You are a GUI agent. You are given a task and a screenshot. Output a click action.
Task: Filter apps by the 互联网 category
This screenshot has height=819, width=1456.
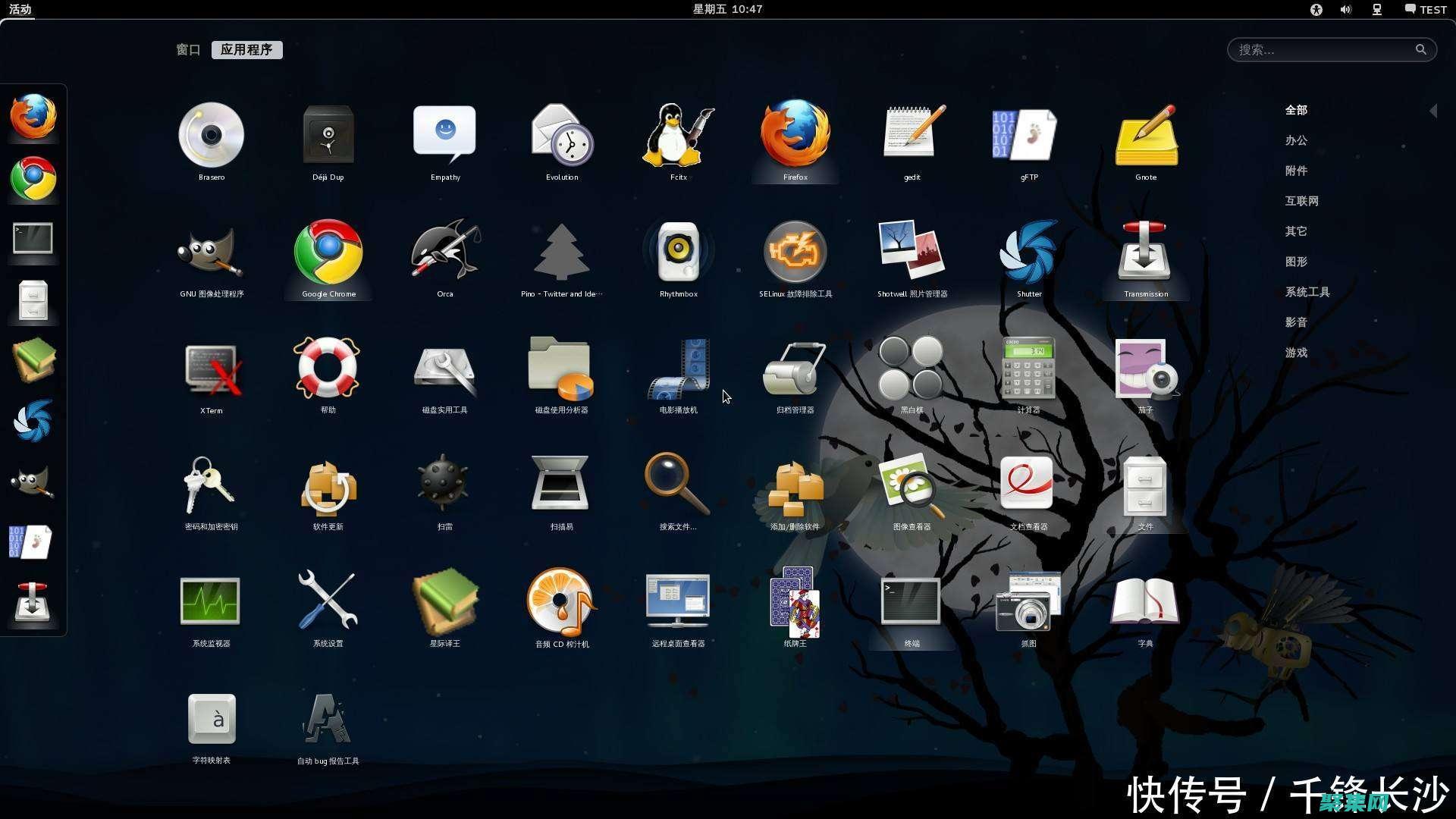(1301, 200)
